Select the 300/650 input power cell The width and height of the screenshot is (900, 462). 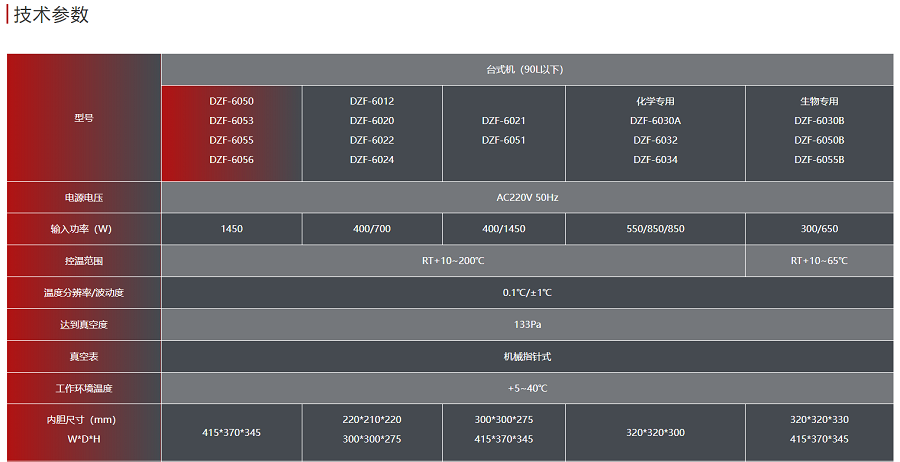tap(819, 229)
